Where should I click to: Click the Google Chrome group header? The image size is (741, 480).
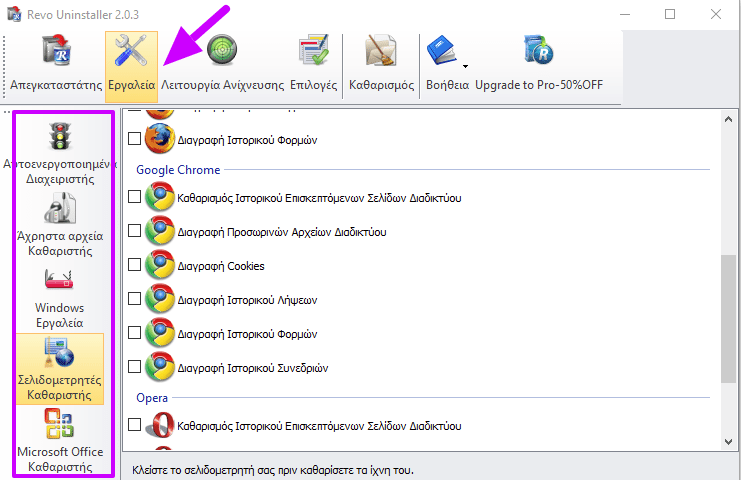(178, 170)
